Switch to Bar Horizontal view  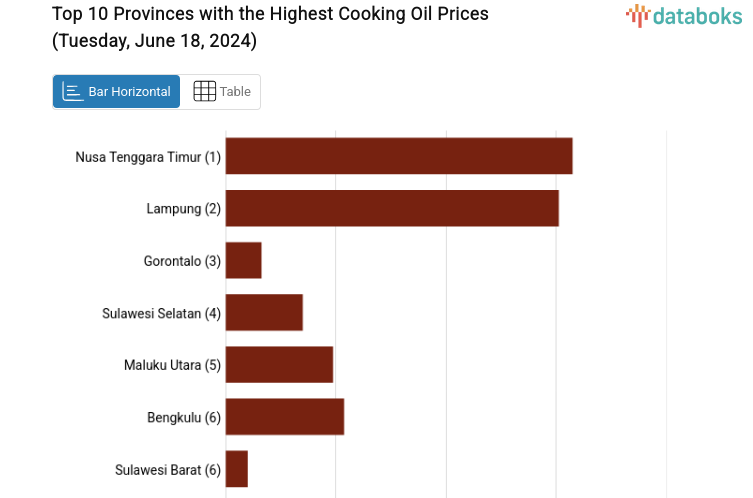[117, 92]
